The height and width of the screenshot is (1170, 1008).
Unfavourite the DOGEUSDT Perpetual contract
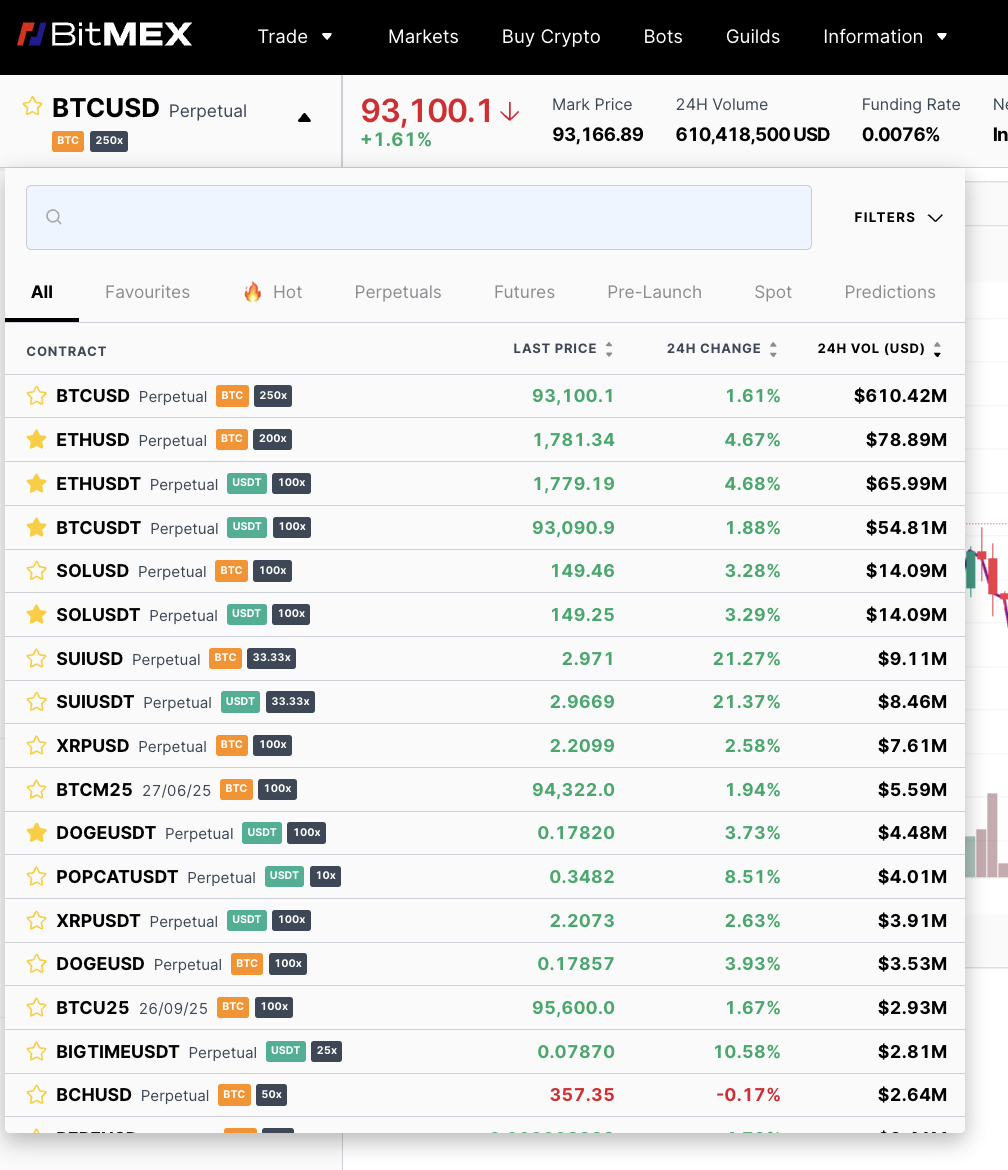pyautogui.click(x=37, y=833)
